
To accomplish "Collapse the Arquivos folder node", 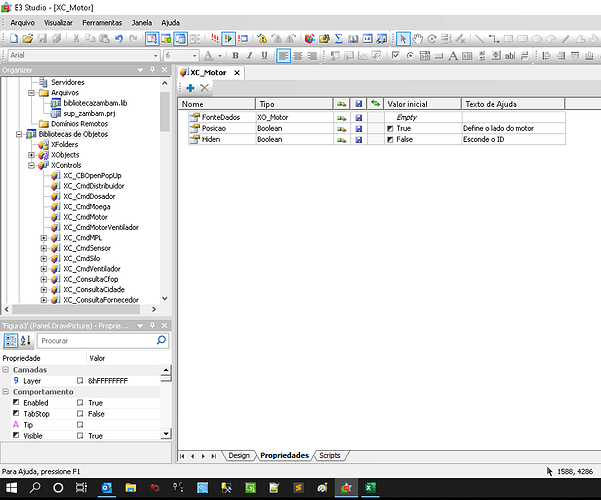I will (31, 93).
